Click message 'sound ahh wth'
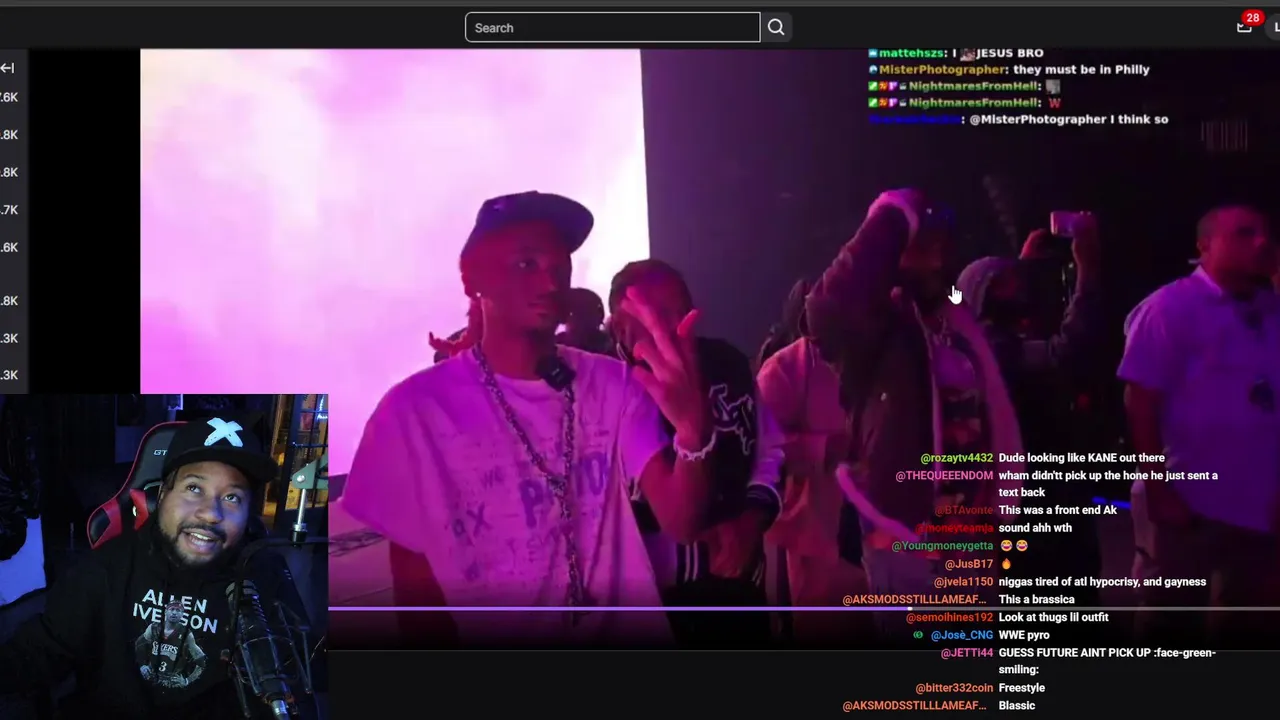1280x720 pixels. [1034, 528]
